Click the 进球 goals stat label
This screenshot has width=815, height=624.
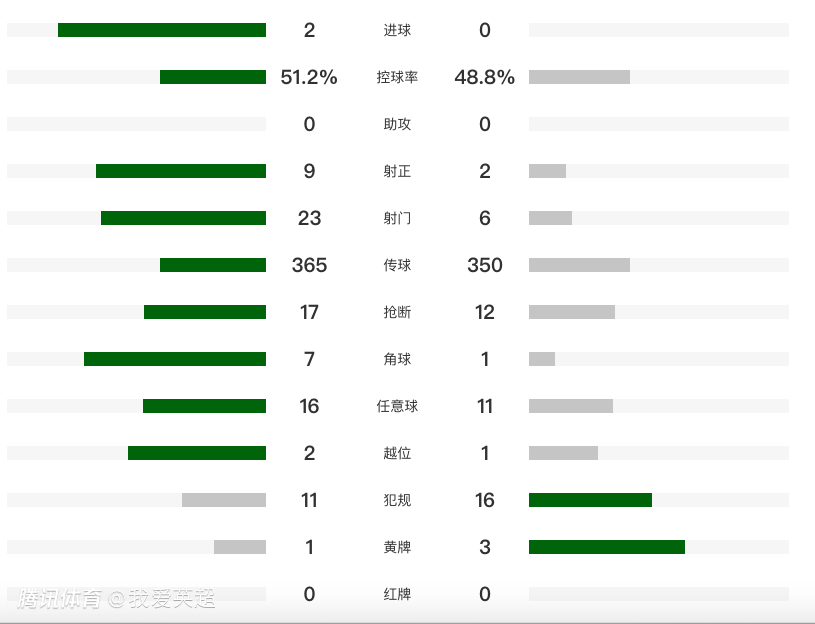tap(397, 30)
